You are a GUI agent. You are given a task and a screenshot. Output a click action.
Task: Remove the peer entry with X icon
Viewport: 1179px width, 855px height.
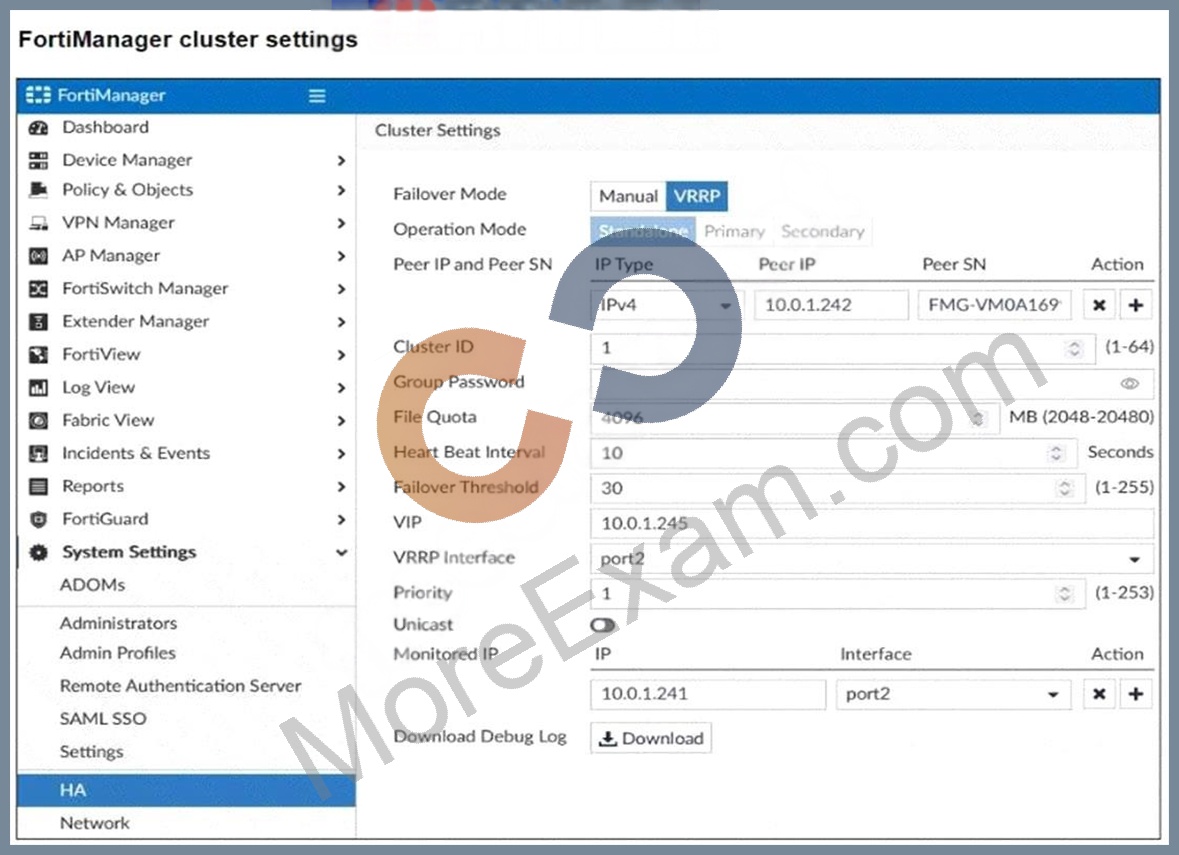(1099, 305)
